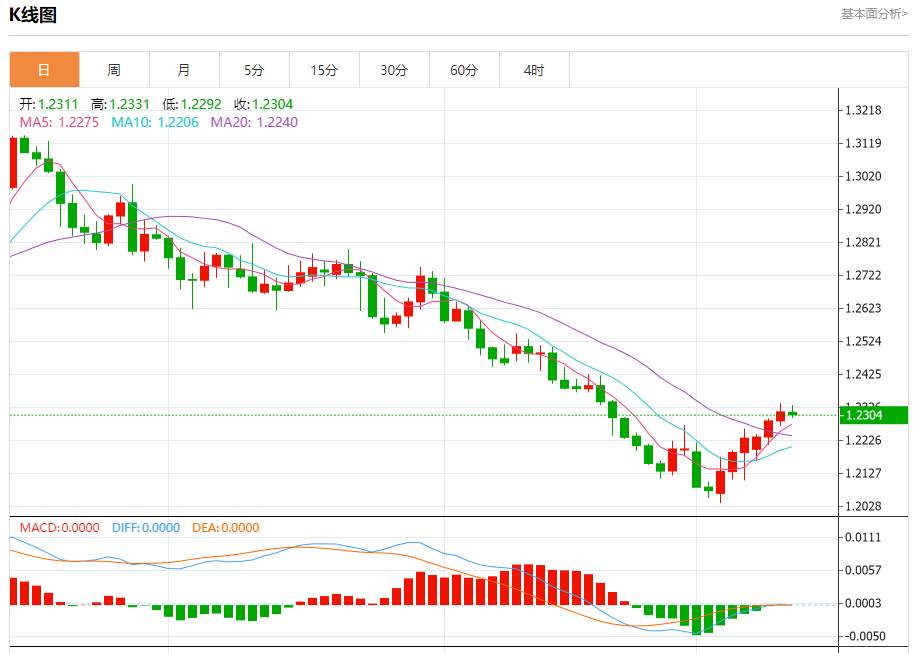Click the 1.2028 price axis label

coord(863,506)
